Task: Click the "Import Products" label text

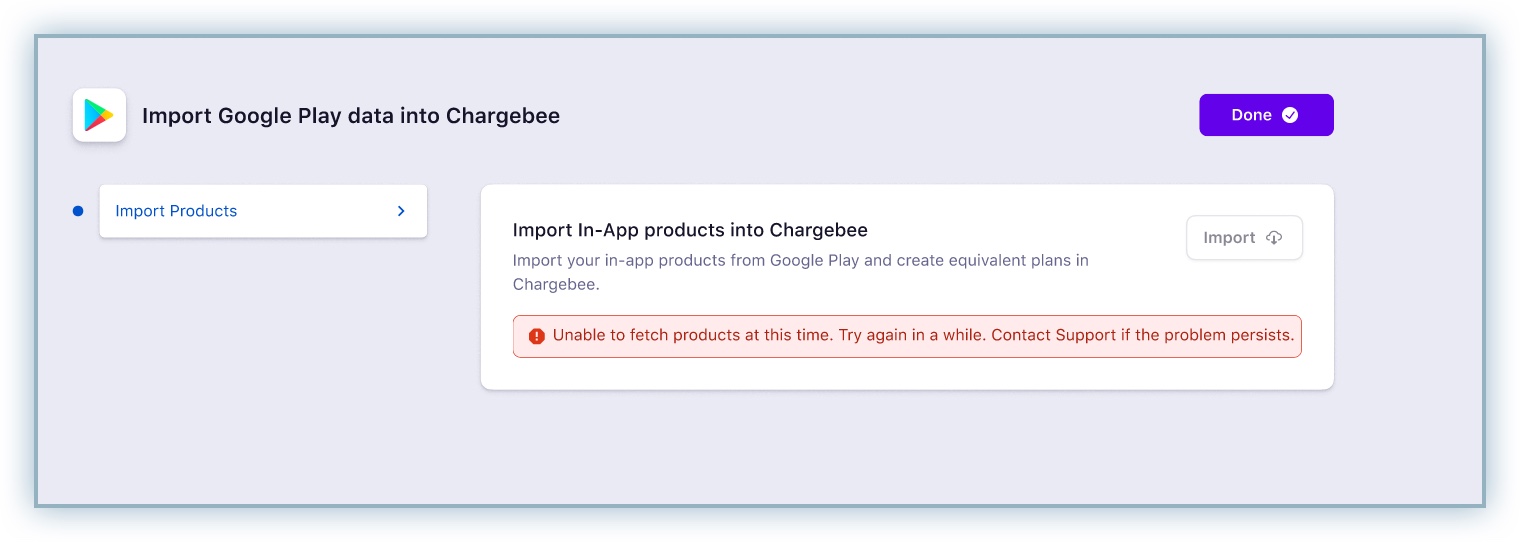Action: point(176,211)
